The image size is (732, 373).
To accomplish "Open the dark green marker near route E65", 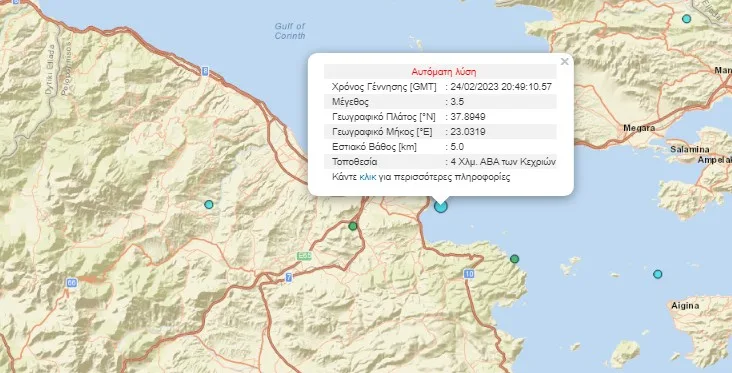I will [353, 226].
